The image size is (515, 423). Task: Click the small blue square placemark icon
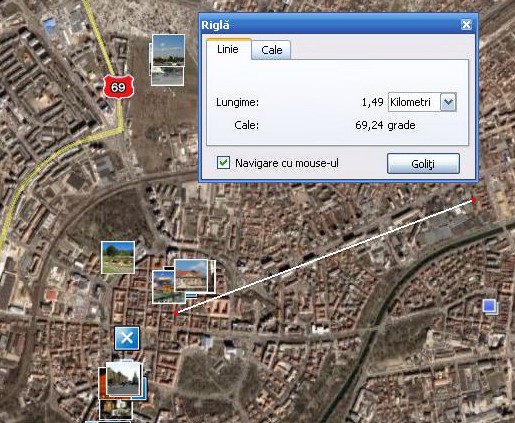[x=489, y=306]
